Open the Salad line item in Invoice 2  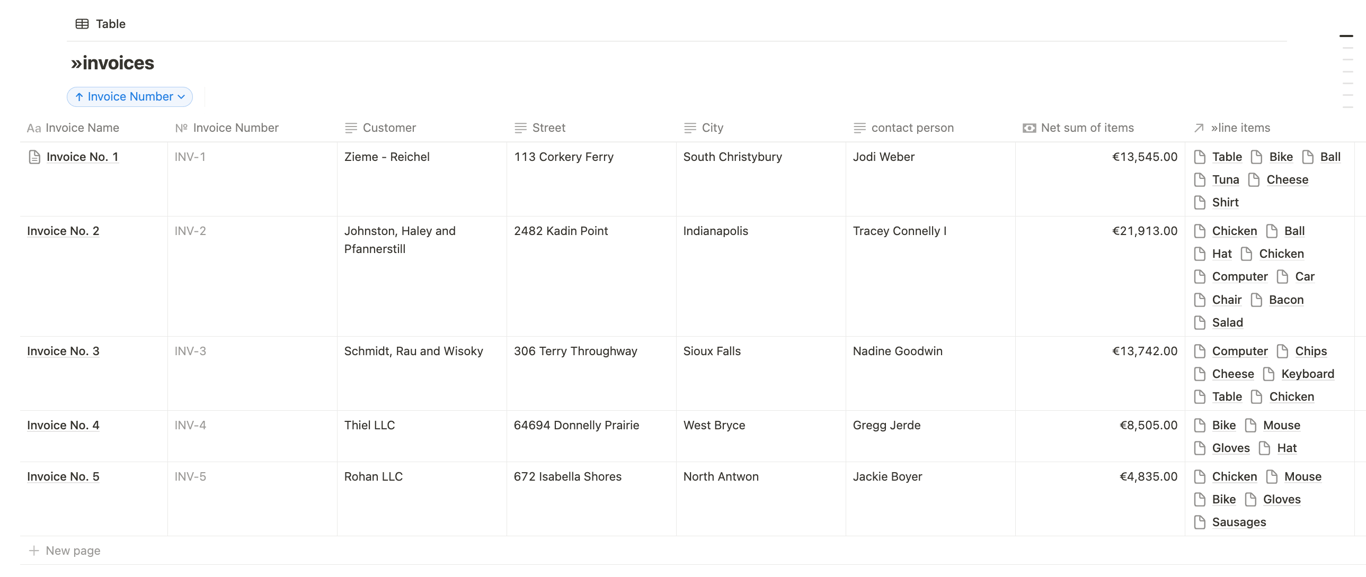click(x=1227, y=323)
